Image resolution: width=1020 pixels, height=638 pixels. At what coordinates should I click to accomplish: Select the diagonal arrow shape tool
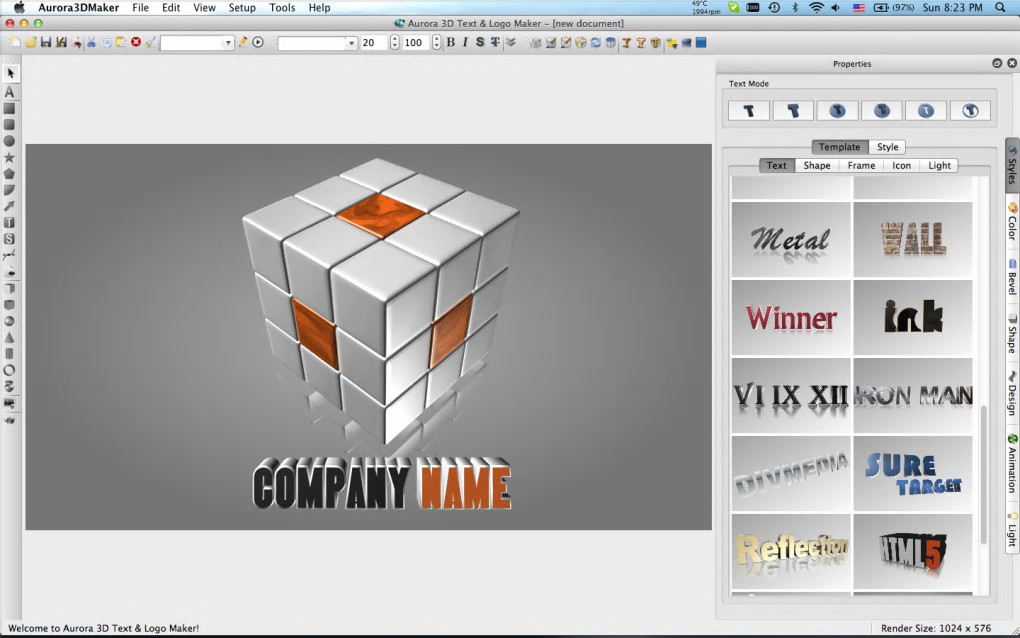tap(10, 206)
